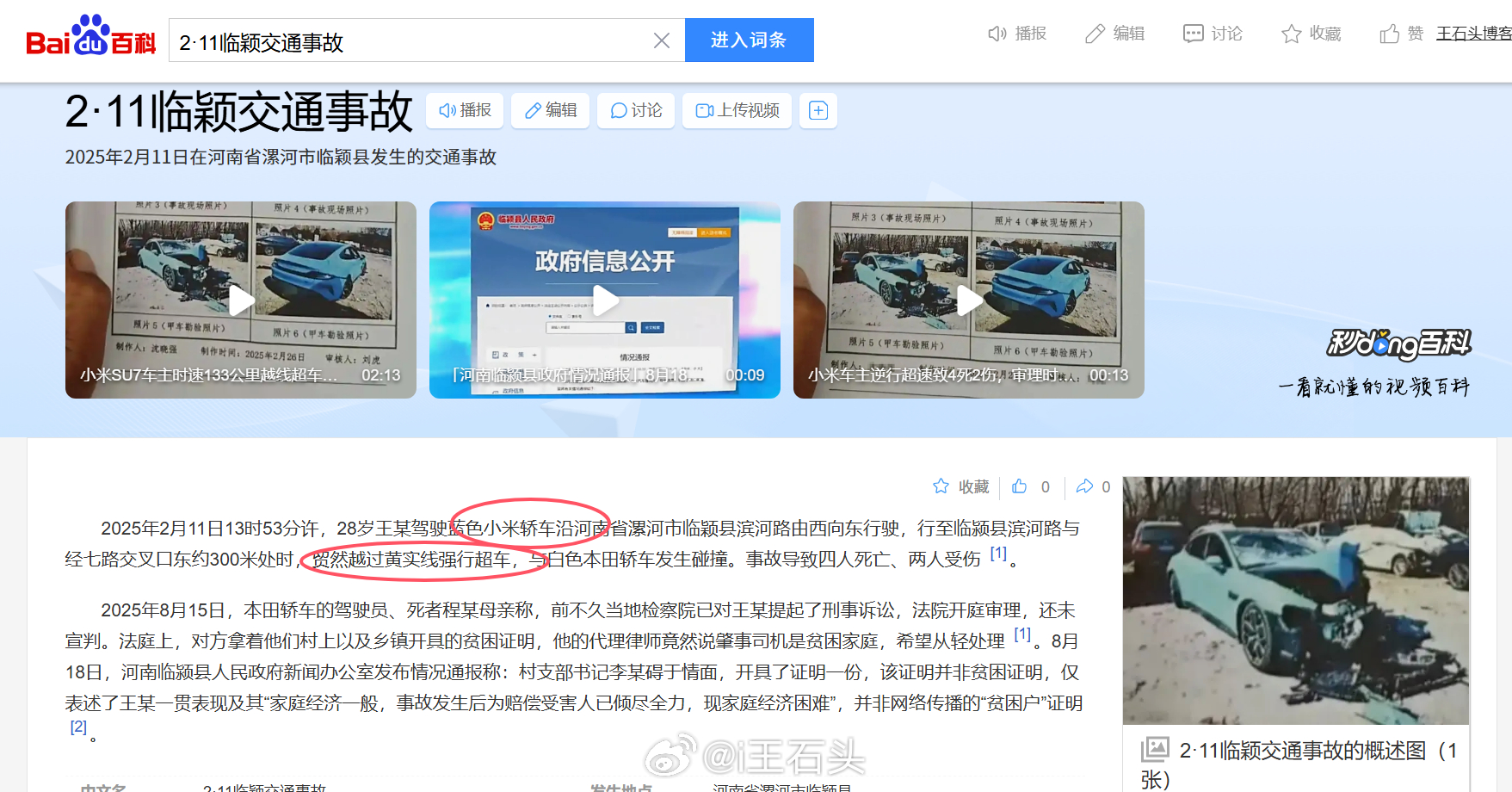Select the article title 2·11临颍交通事故
The image size is (1512, 792).
click(239, 112)
